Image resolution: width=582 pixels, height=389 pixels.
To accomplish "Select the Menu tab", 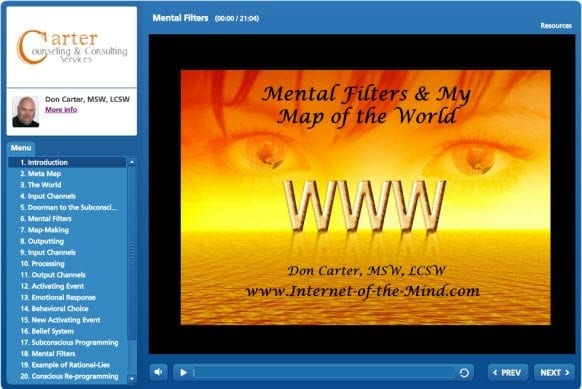I will click(21, 148).
